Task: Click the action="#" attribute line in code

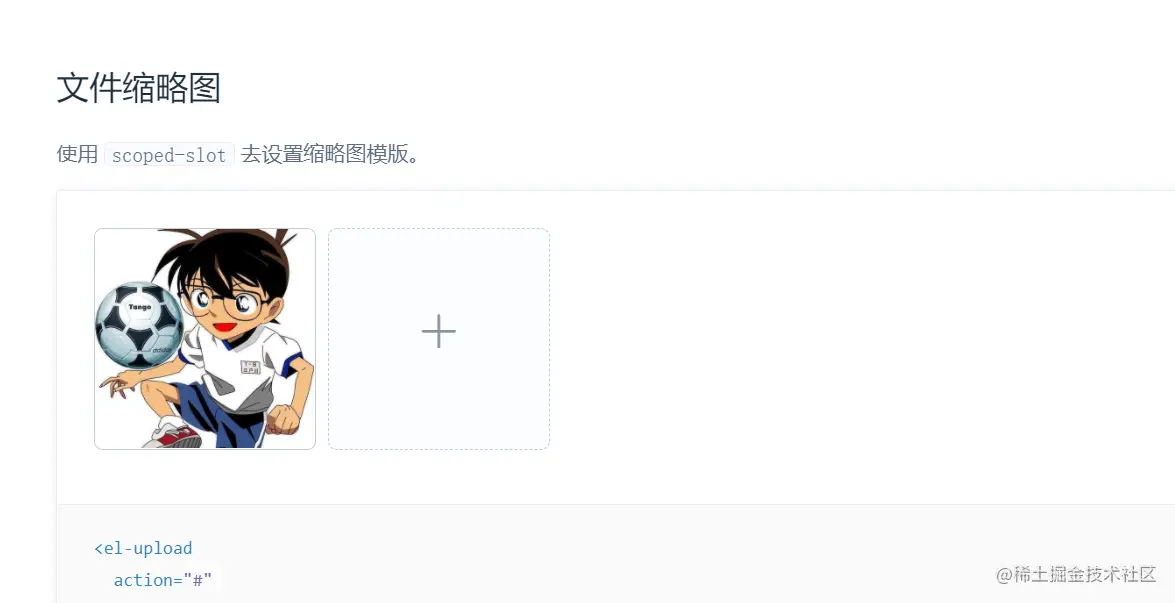Action: (x=163, y=580)
